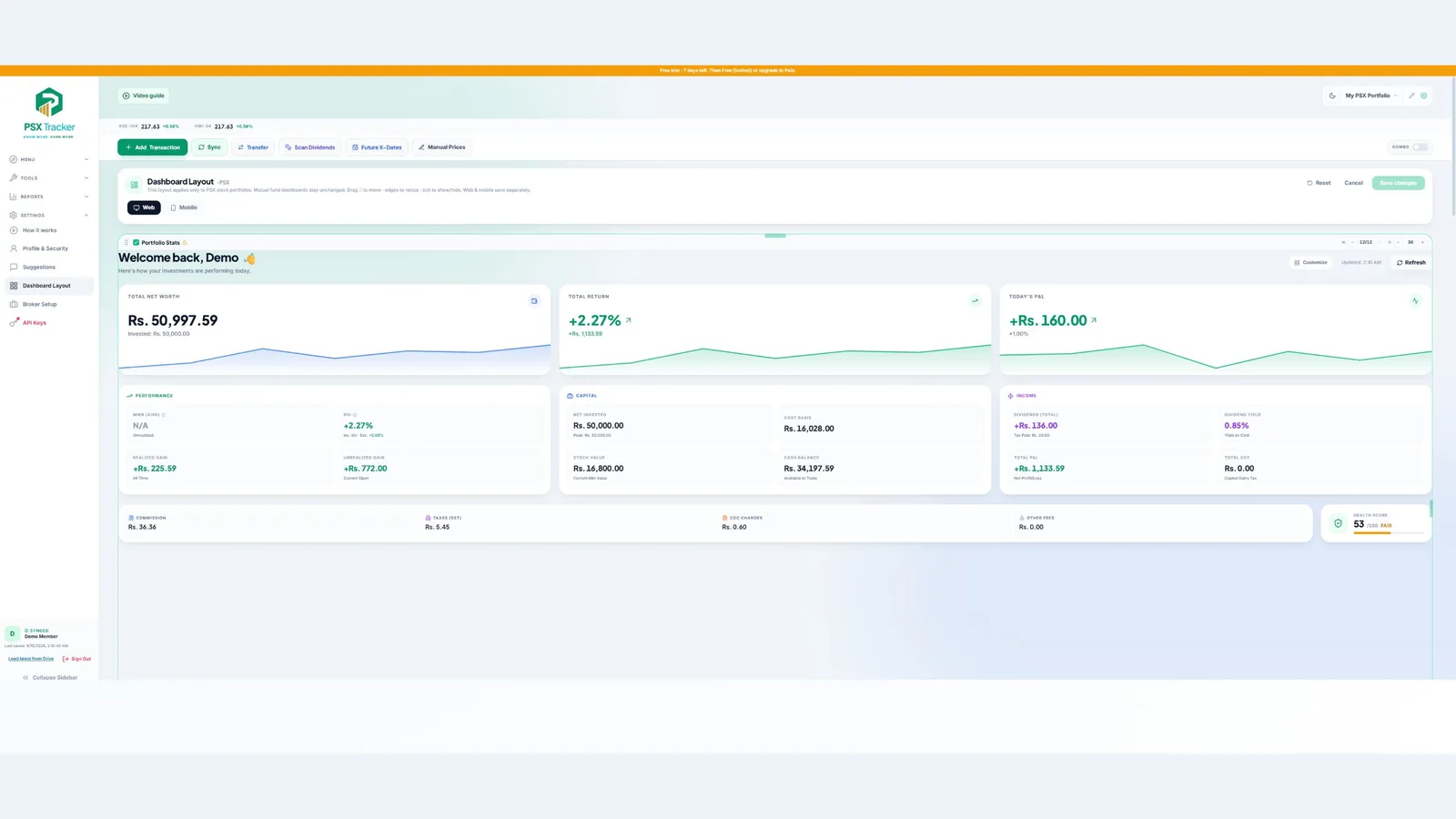Open Suggestions page

pos(49,268)
